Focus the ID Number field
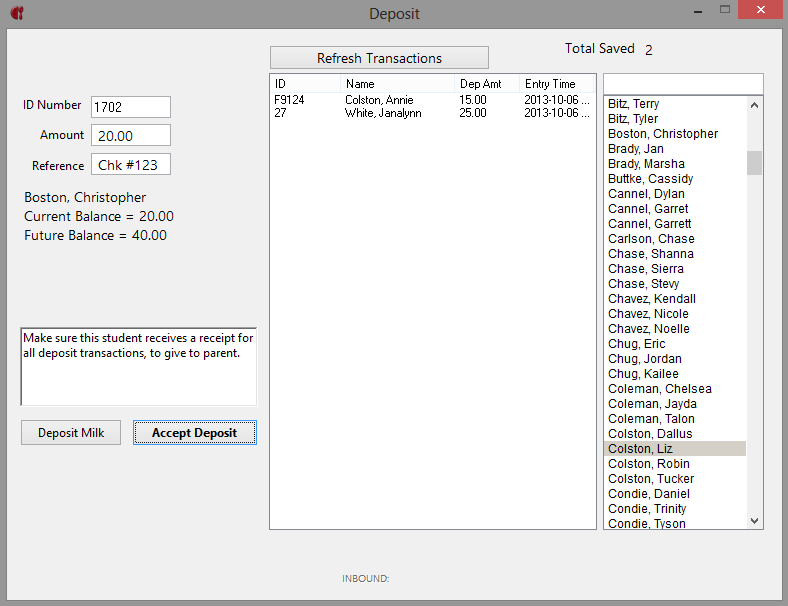788x606 pixels. [131, 107]
